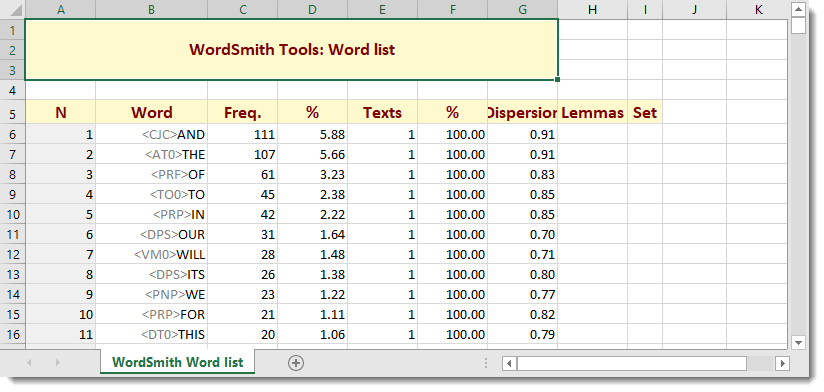This screenshot has height=392, width=824.
Task: Click the horizontal scrollbar thumb
Action: click(x=632, y=363)
